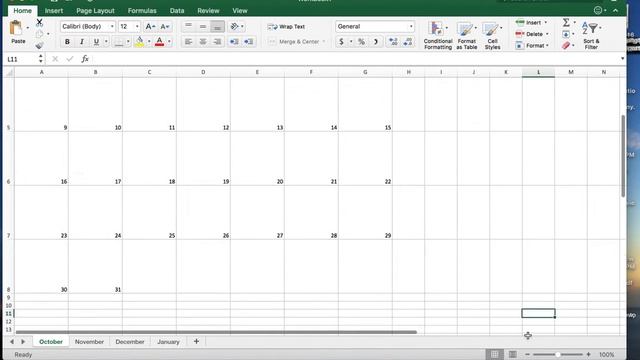Align text left
The height and width of the screenshot is (360, 640).
[x=188, y=42]
